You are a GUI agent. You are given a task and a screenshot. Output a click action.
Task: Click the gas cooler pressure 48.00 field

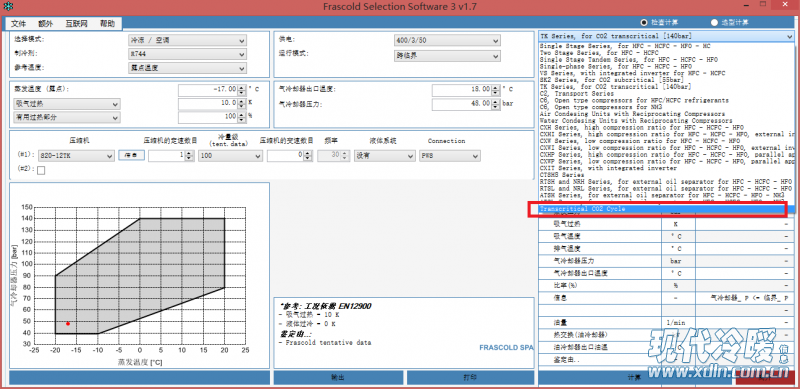coord(462,104)
